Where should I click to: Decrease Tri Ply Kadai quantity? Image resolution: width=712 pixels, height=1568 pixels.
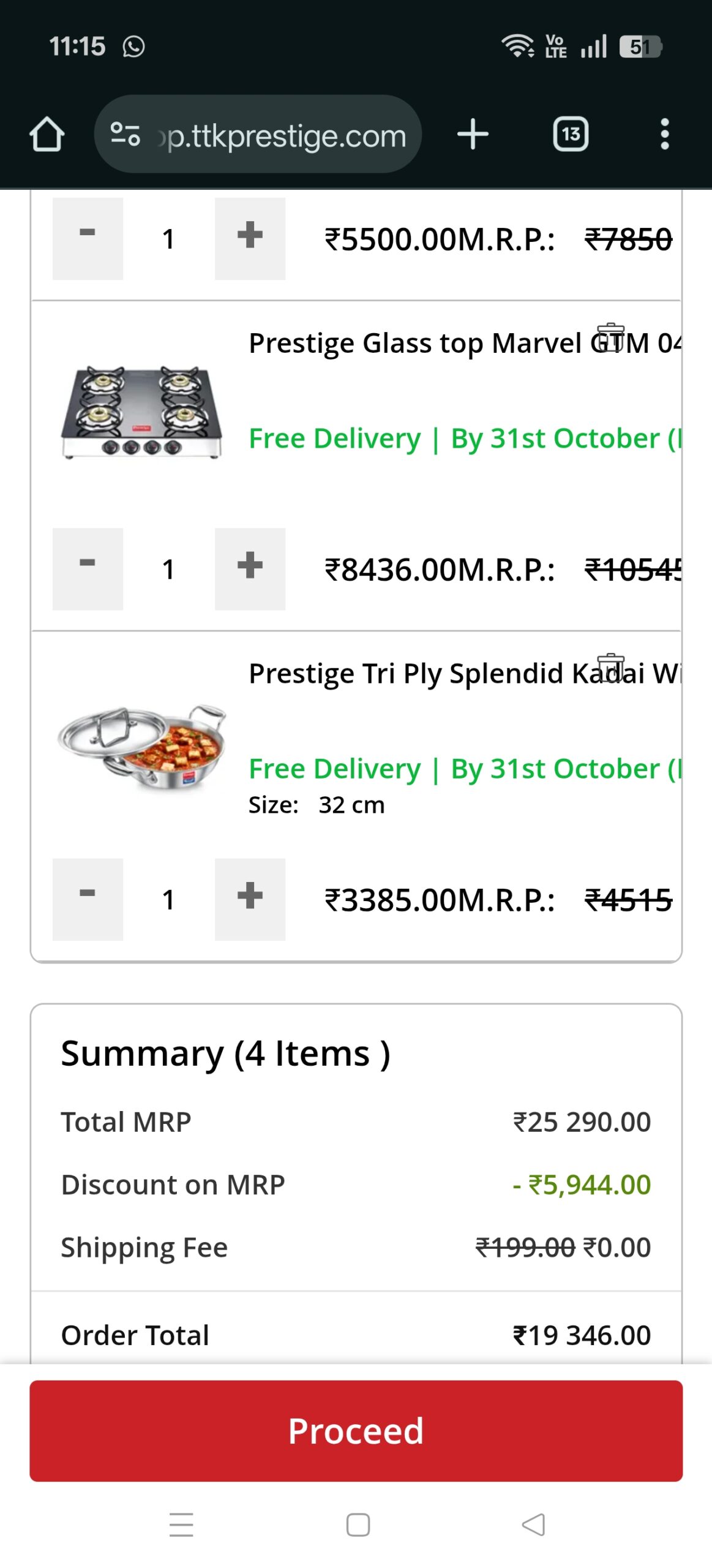[x=88, y=899]
